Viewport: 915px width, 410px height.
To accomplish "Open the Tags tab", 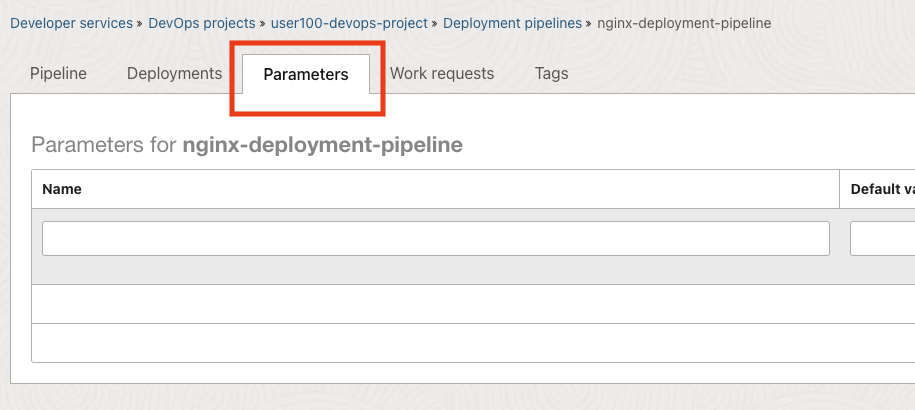I will click(551, 73).
